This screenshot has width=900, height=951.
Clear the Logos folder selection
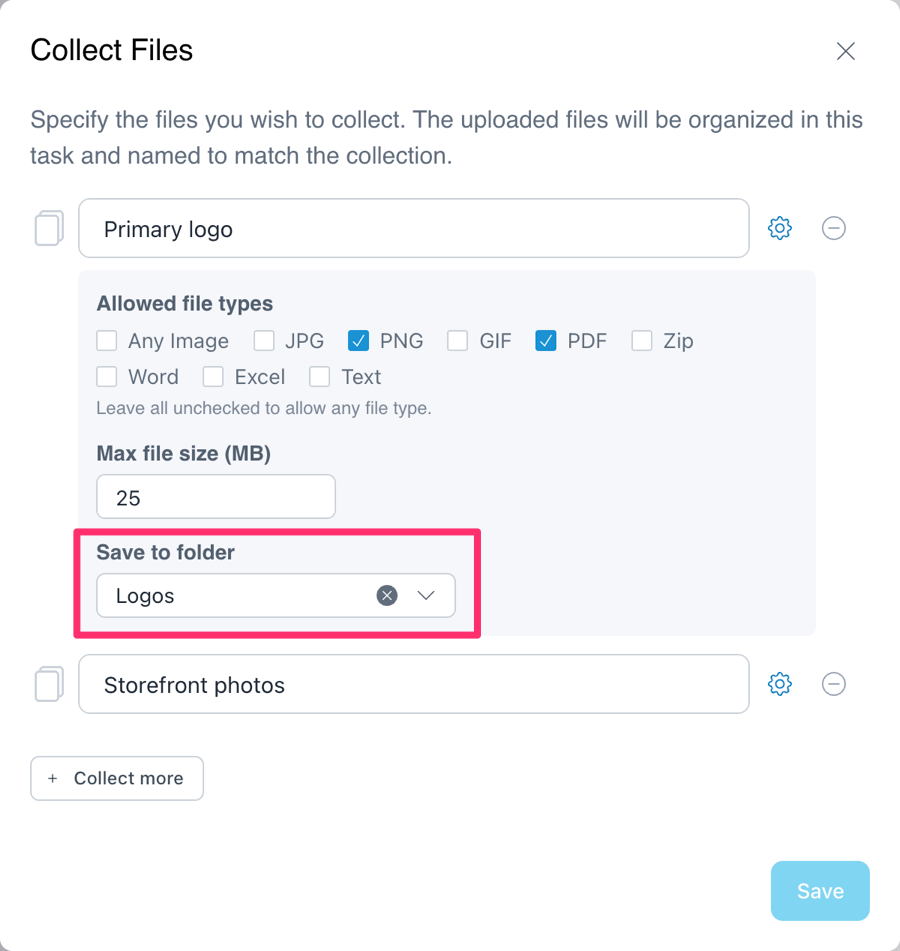[x=387, y=596]
